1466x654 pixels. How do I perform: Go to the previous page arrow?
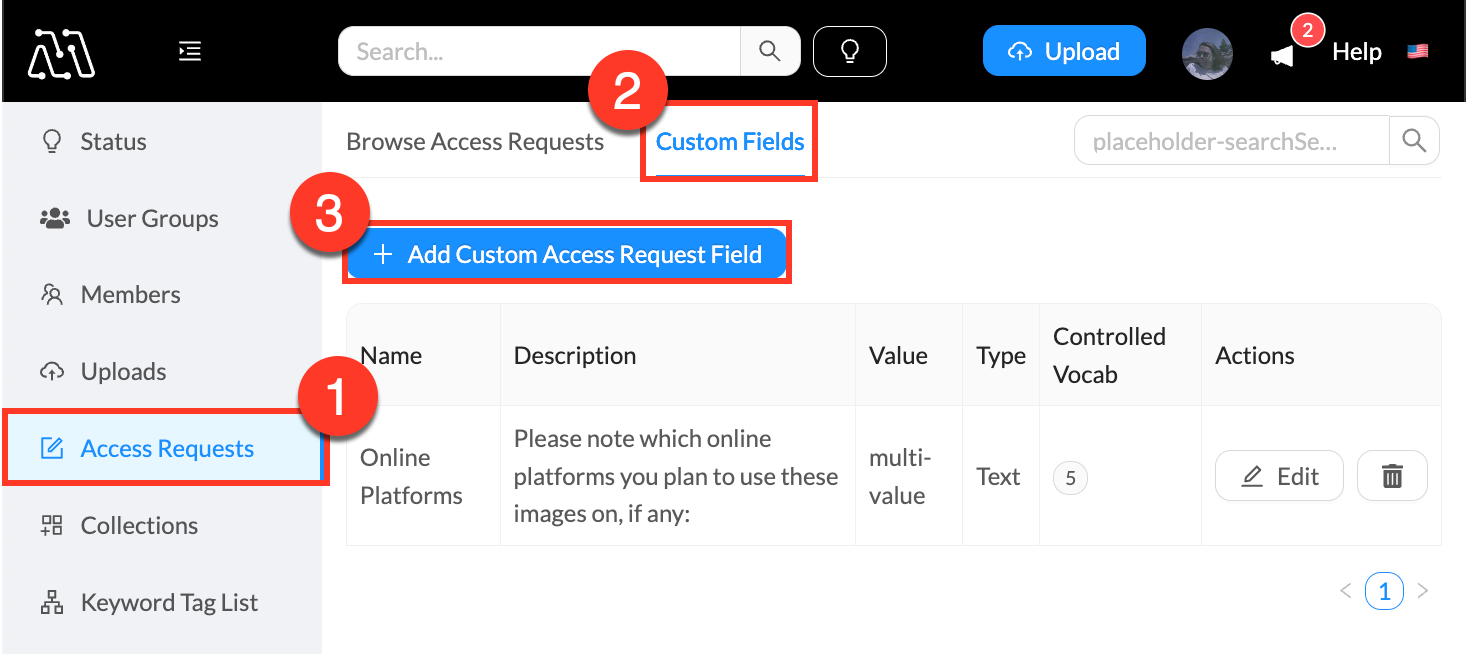(1346, 591)
